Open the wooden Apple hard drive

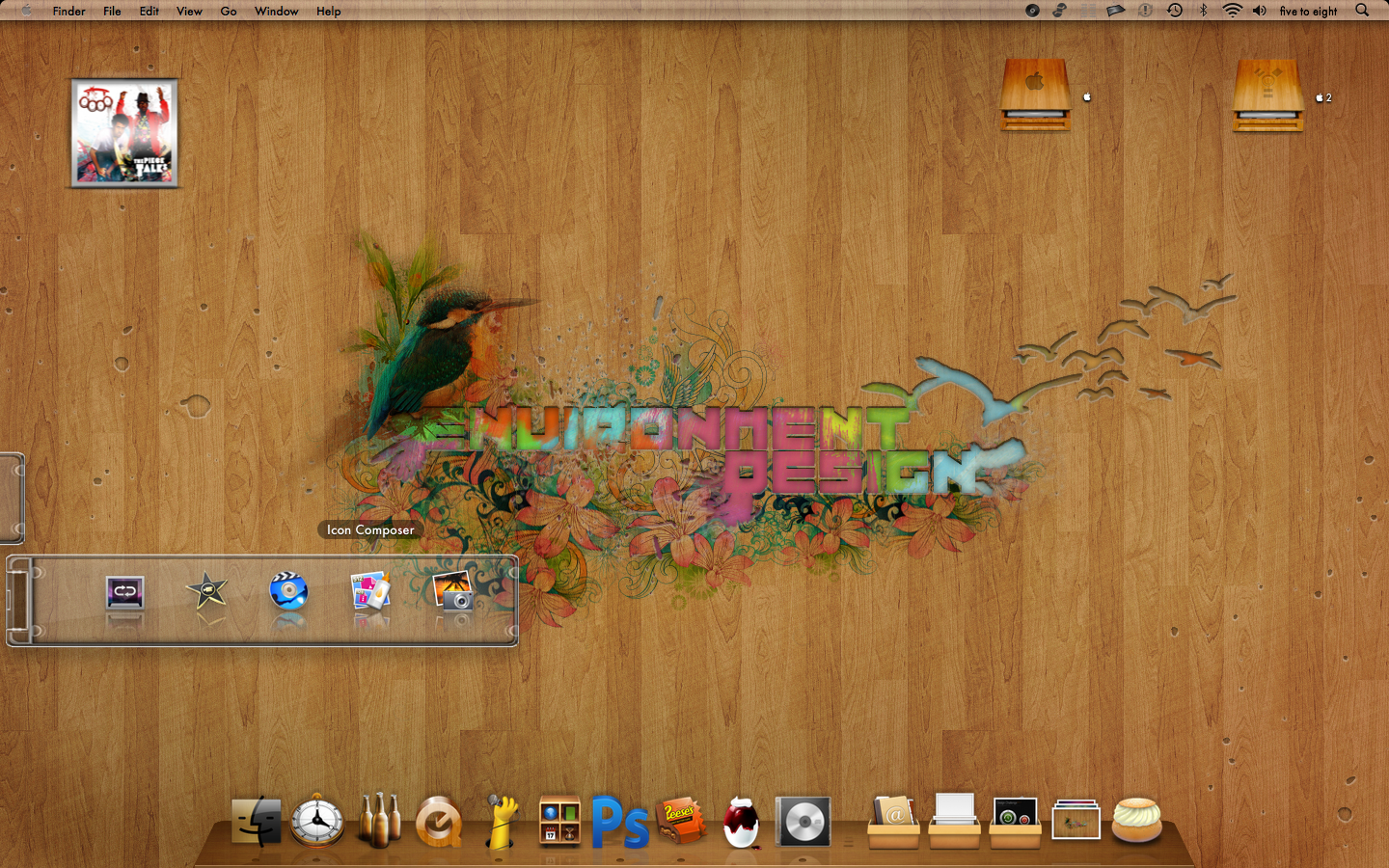(x=1035, y=95)
